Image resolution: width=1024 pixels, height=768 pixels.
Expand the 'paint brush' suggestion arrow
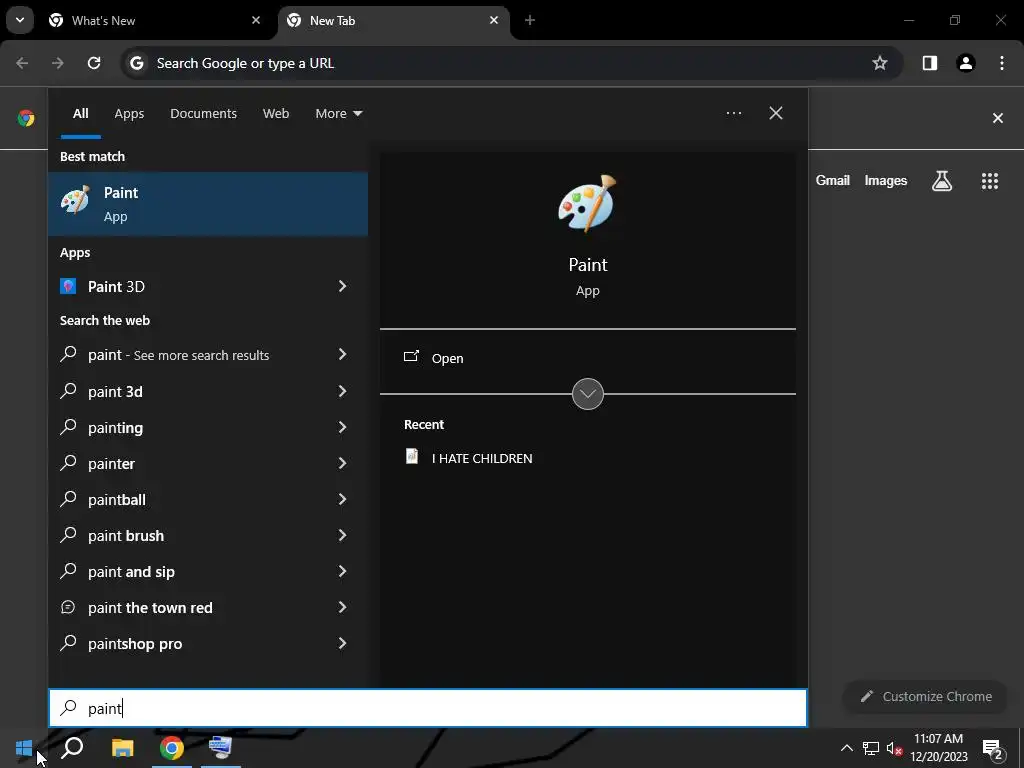(x=342, y=535)
